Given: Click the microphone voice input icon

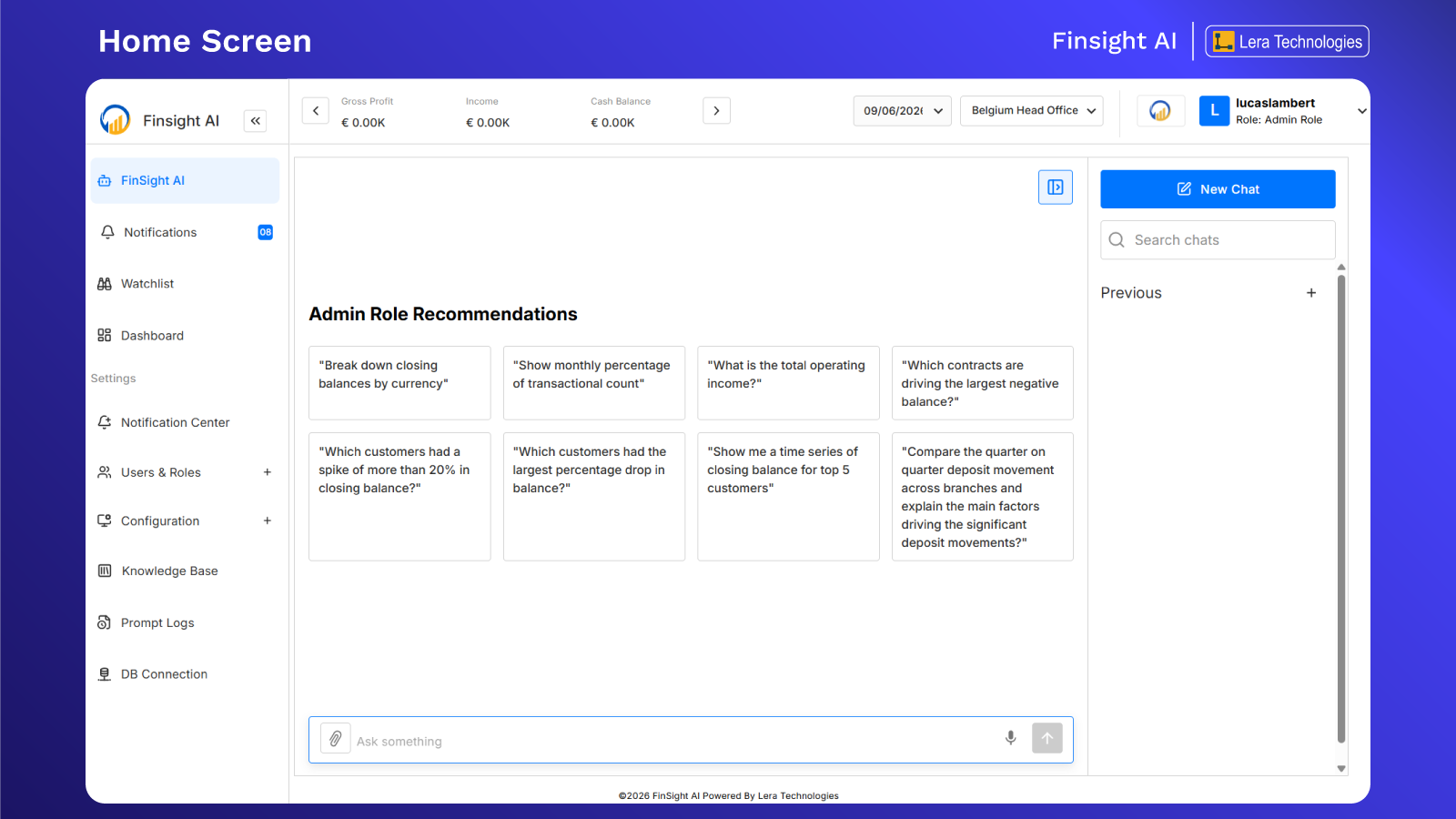Looking at the screenshot, I should tap(1010, 738).
